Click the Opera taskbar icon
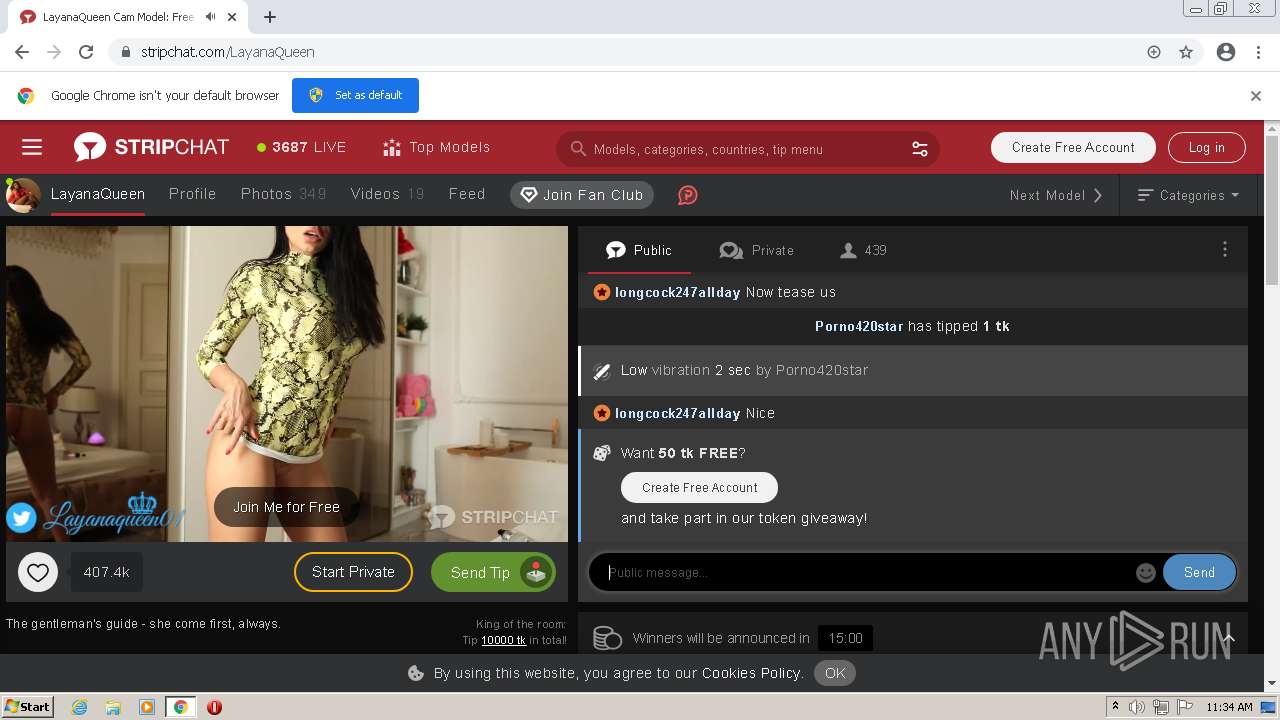The width and height of the screenshot is (1280, 720). point(214,707)
